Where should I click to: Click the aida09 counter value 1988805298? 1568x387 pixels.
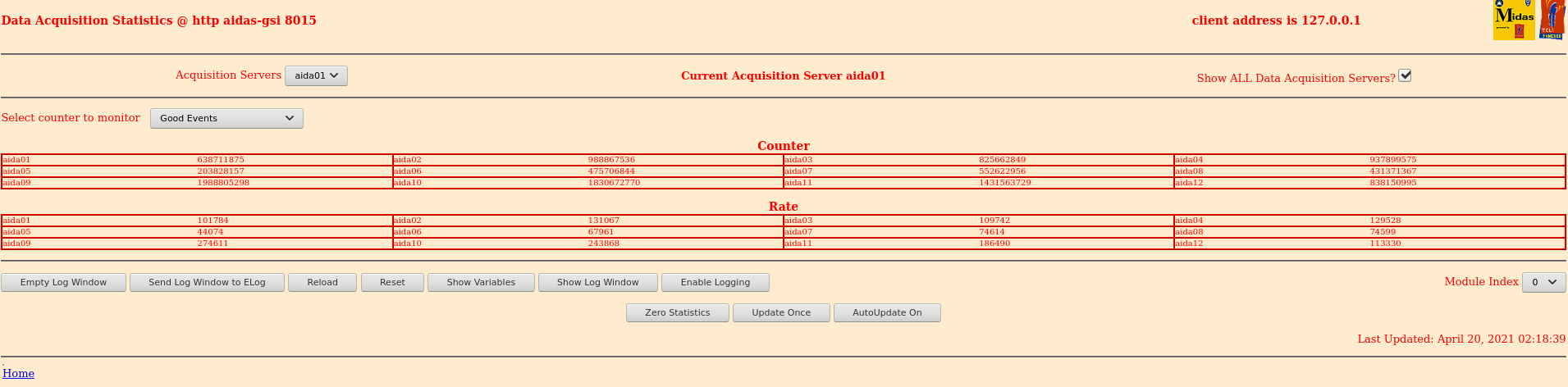(x=223, y=183)
